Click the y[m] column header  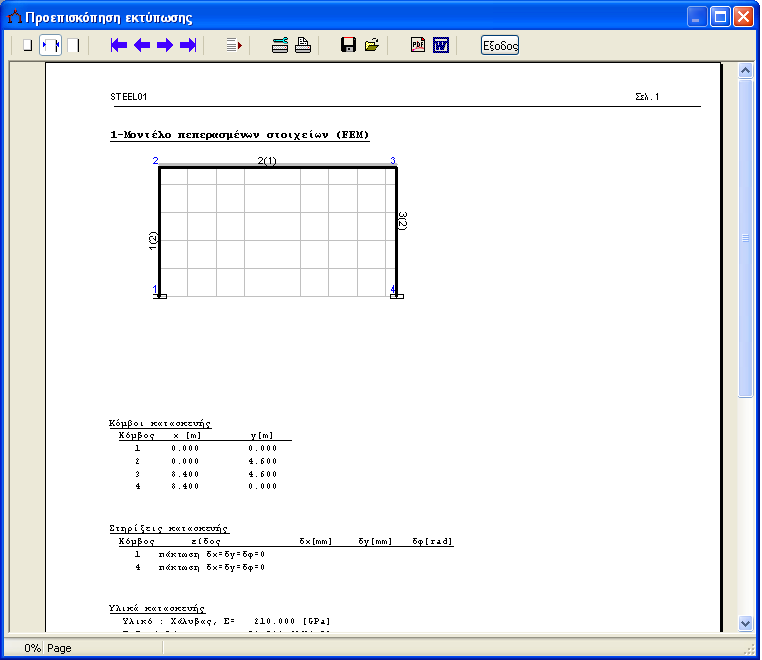(262, 435)
